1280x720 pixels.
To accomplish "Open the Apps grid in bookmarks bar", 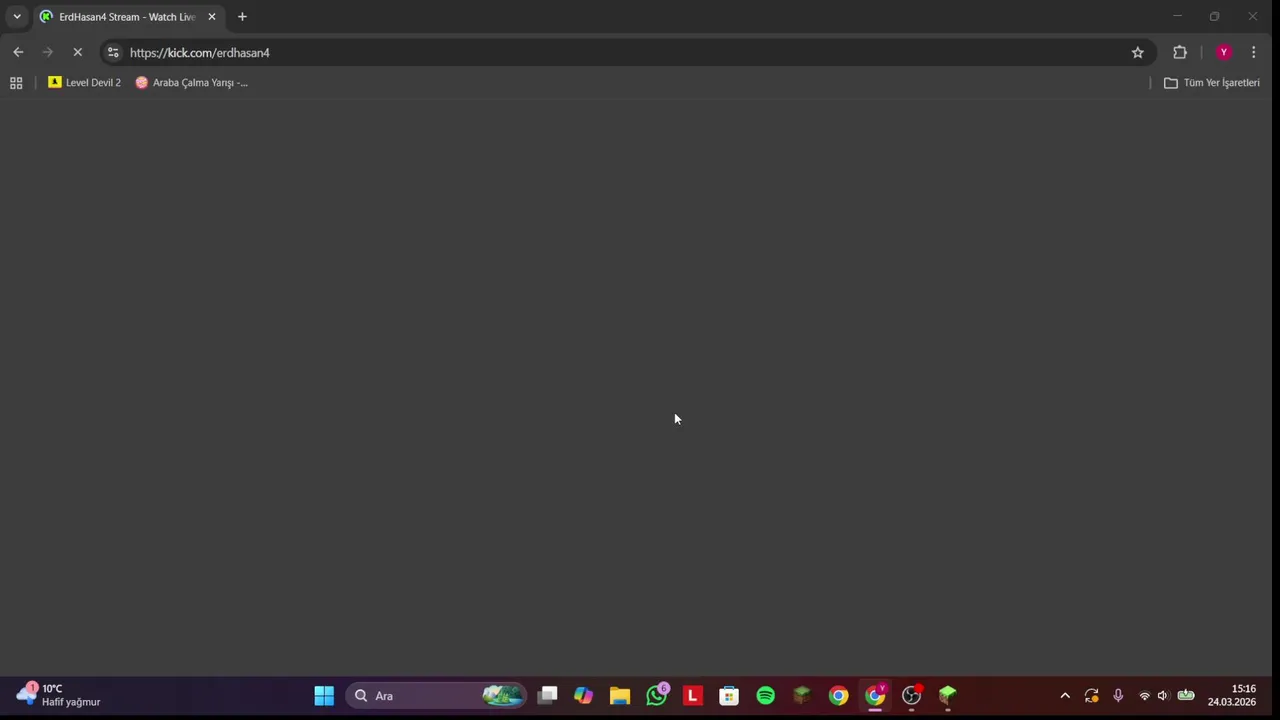I will coord(16,83).
